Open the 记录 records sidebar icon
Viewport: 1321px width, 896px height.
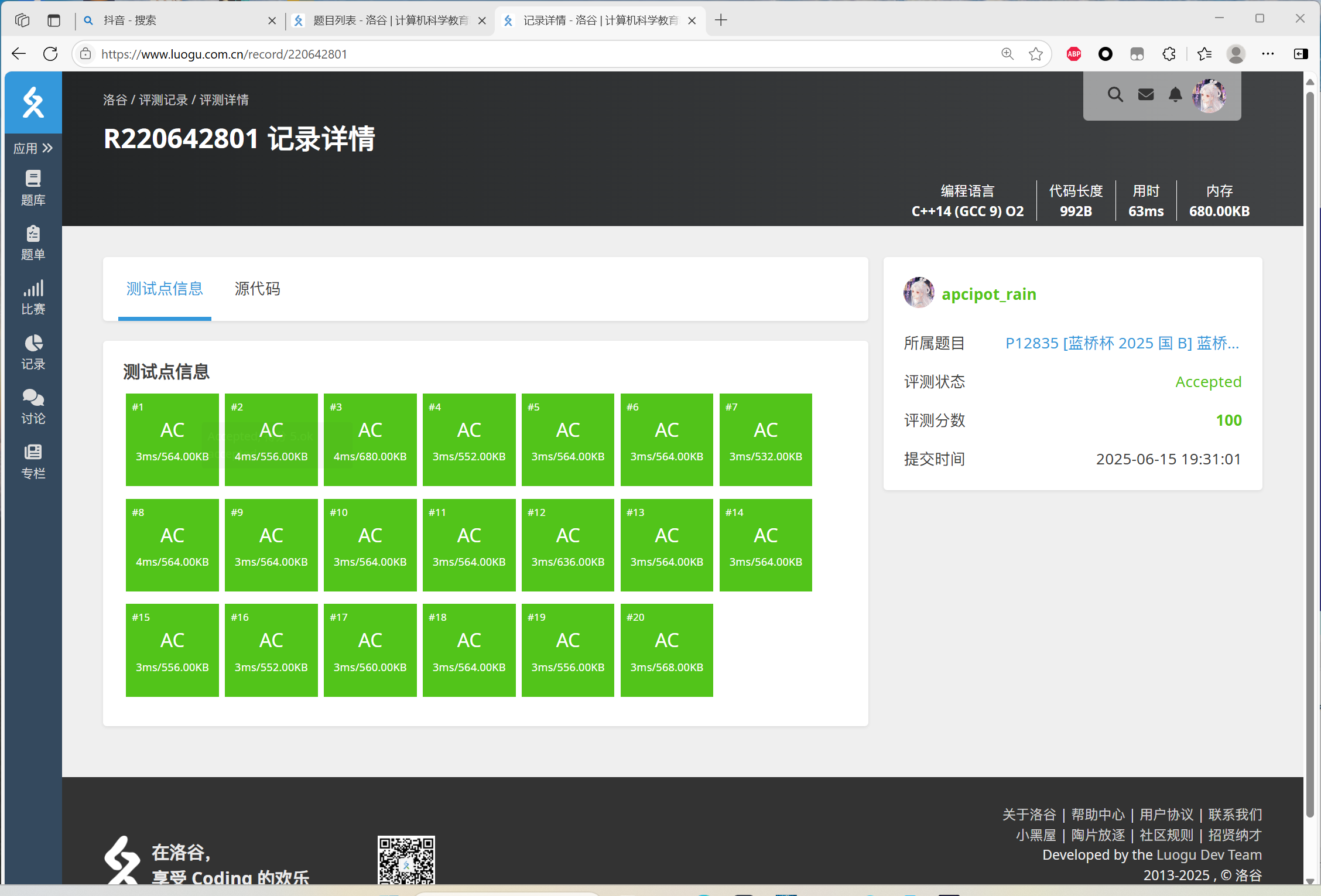pyautogui.click(x=33, y=352)
